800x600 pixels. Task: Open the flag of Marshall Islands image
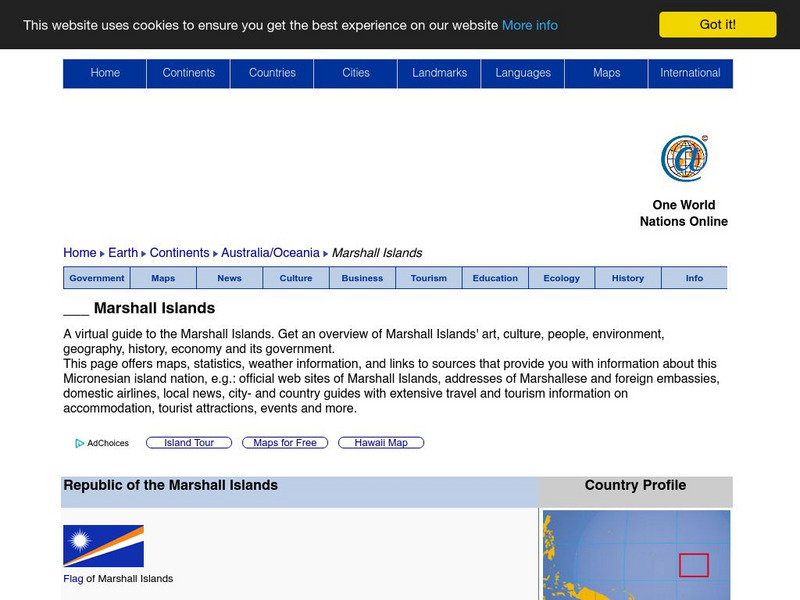coord(103,546)
